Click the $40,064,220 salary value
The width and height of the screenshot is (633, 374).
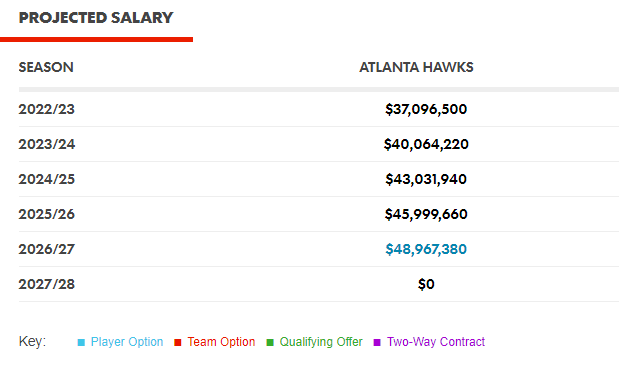426,144
